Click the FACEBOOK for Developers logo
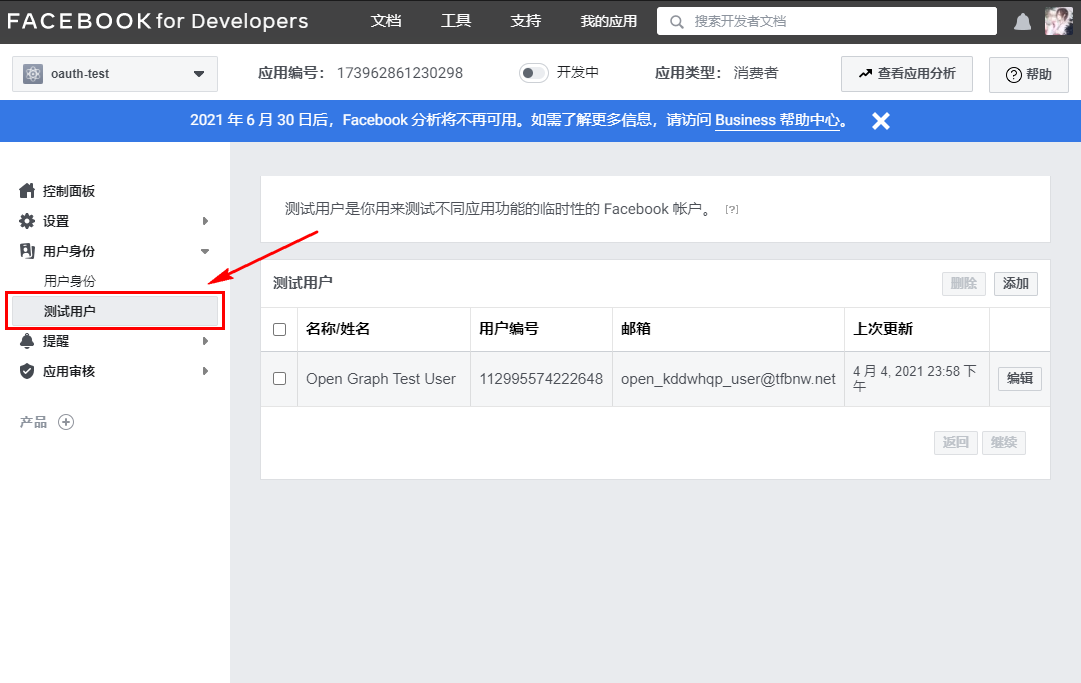This screenshot has width=1081, height=683. point(158,21)
